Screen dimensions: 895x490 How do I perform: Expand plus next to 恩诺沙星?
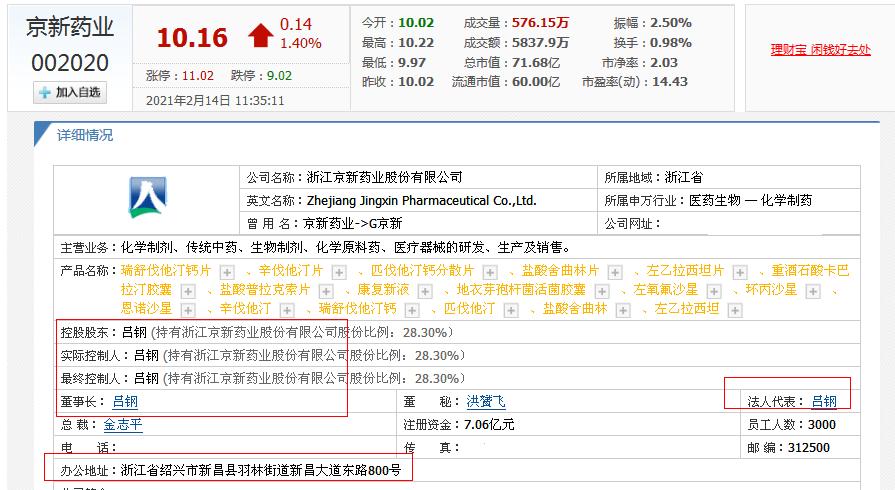click(188, 310)
